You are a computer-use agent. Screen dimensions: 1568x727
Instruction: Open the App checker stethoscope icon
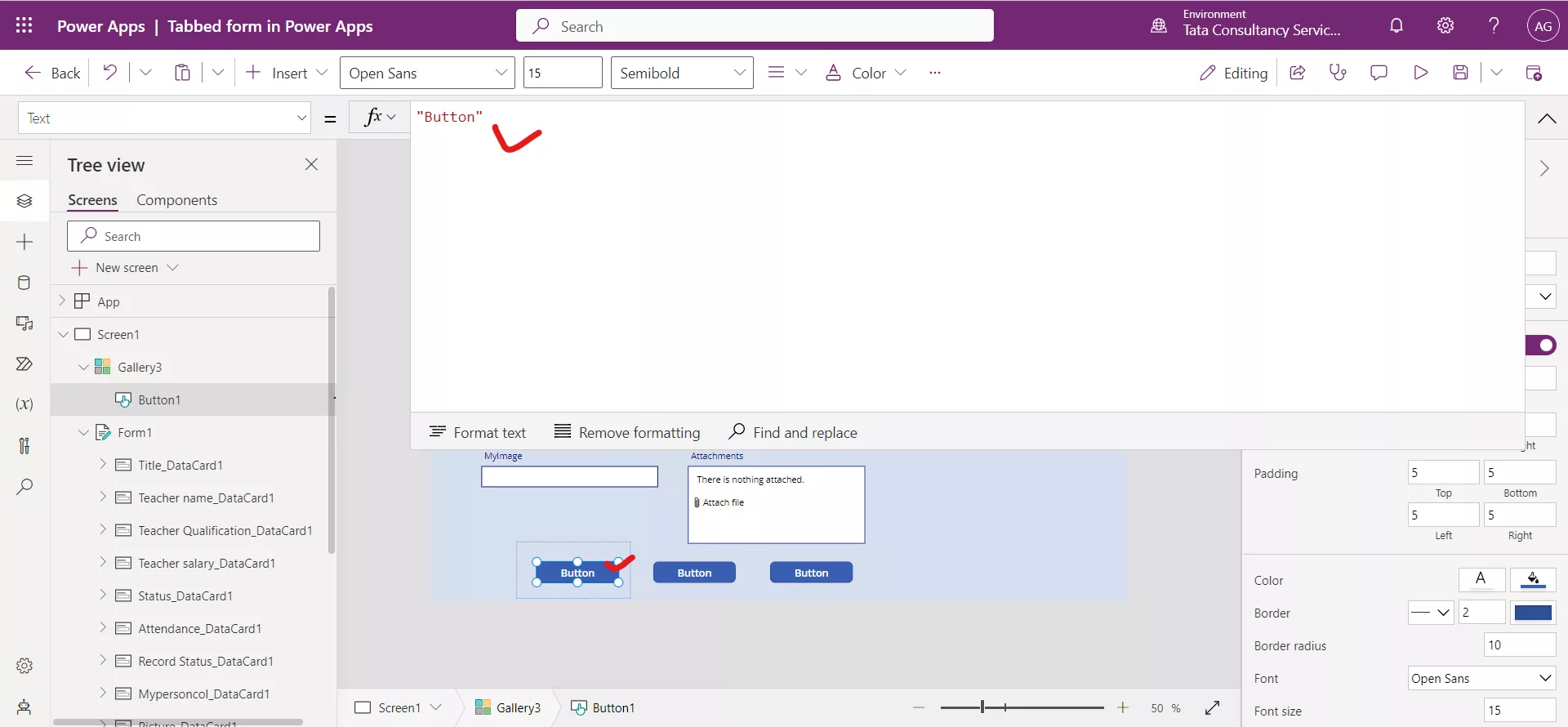coord(1338,73)
